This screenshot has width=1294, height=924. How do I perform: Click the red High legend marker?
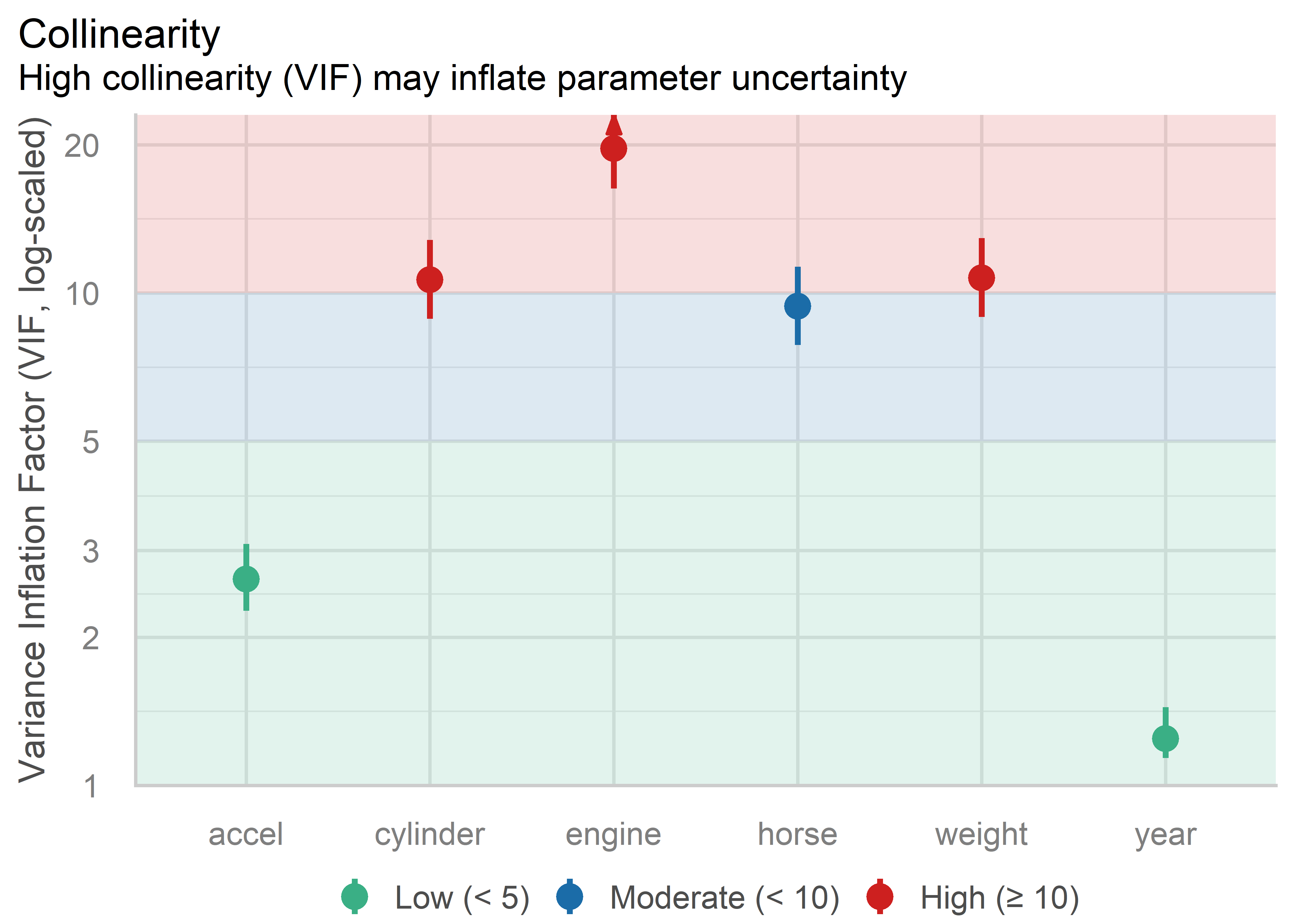point(880,897)
